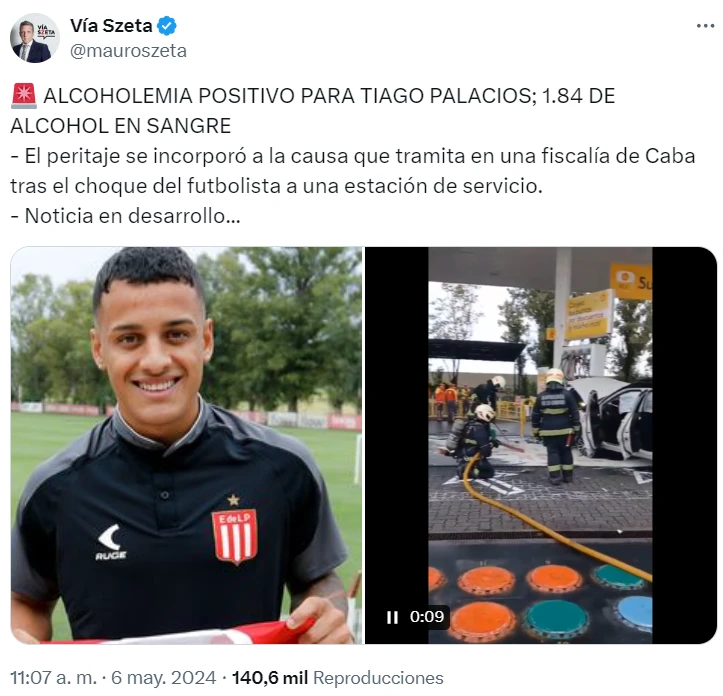The height and width of the screenshot is (696, 723).
Task: View the 140,6 mil Reproducciones count
Action: tap(338, 678)
